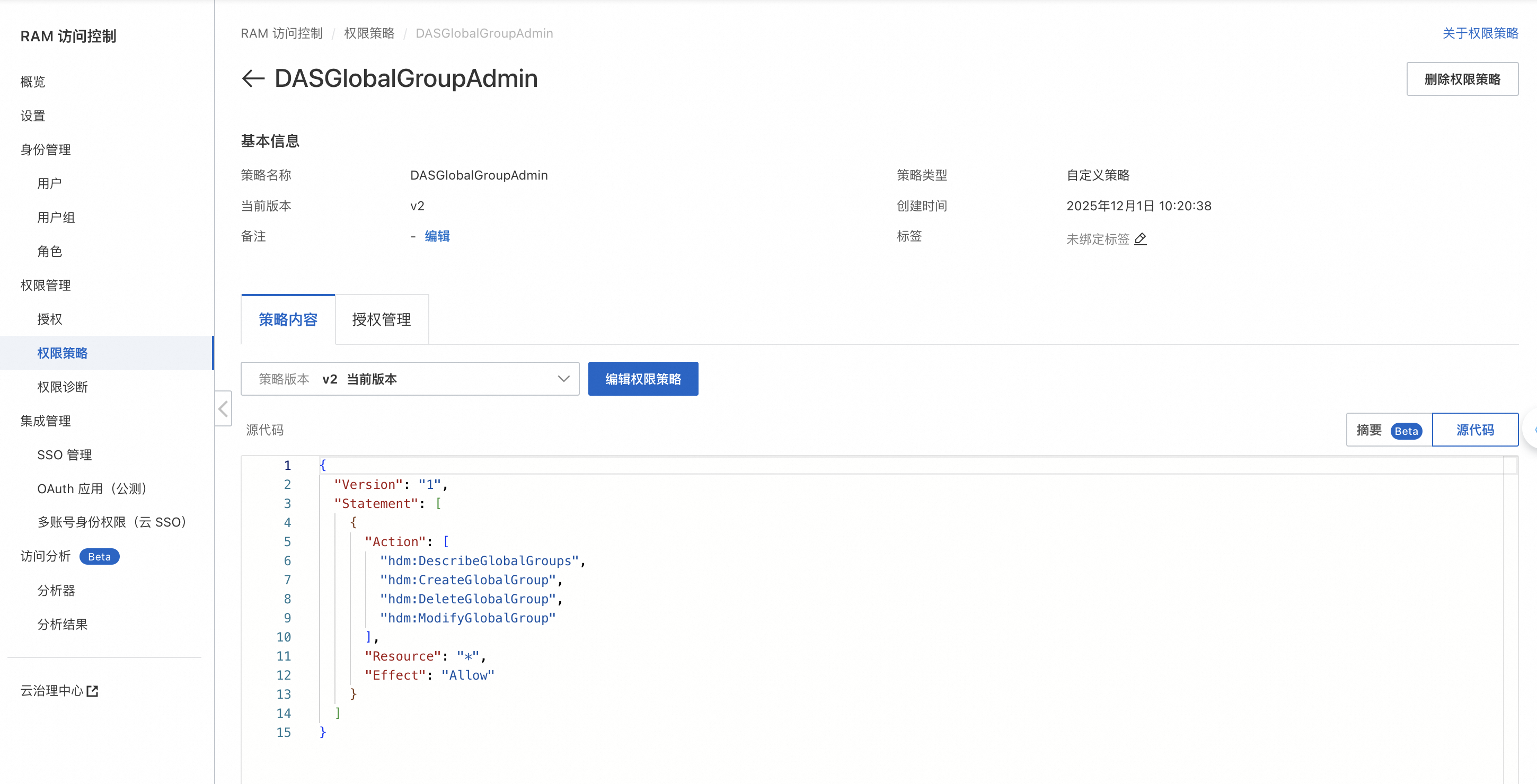
Task: Switch to the 摘要 Beta view
Action: point(1389,430)
